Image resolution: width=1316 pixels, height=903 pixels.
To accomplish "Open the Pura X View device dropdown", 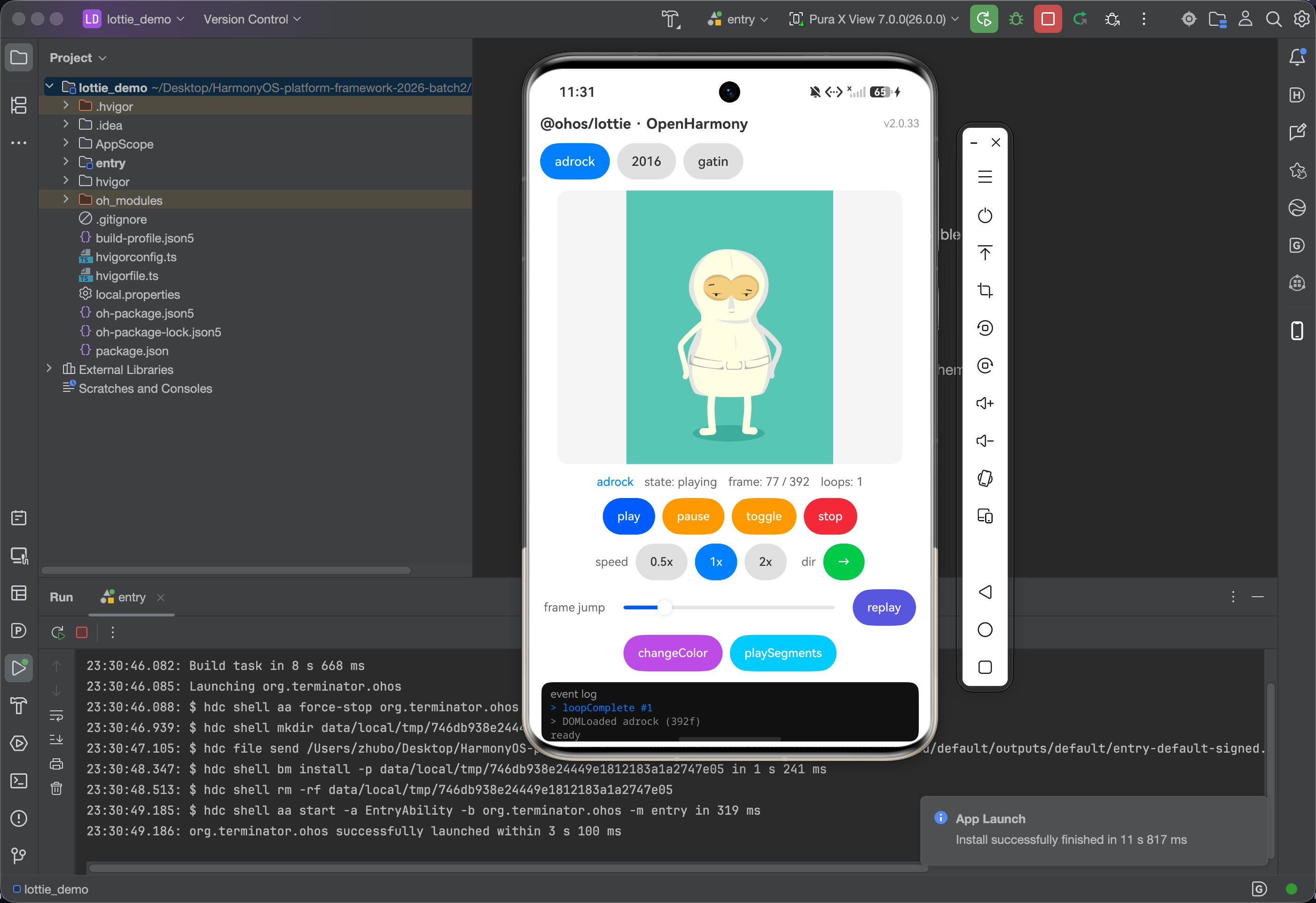I will click(x=874, y=19).
